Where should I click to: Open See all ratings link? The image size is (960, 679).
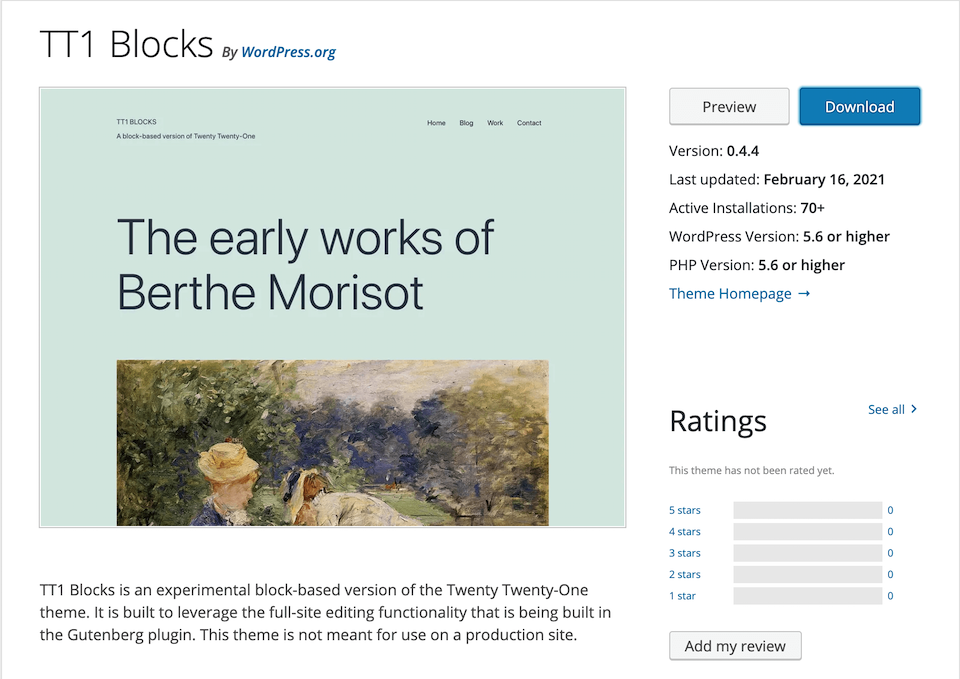point(886,409)
